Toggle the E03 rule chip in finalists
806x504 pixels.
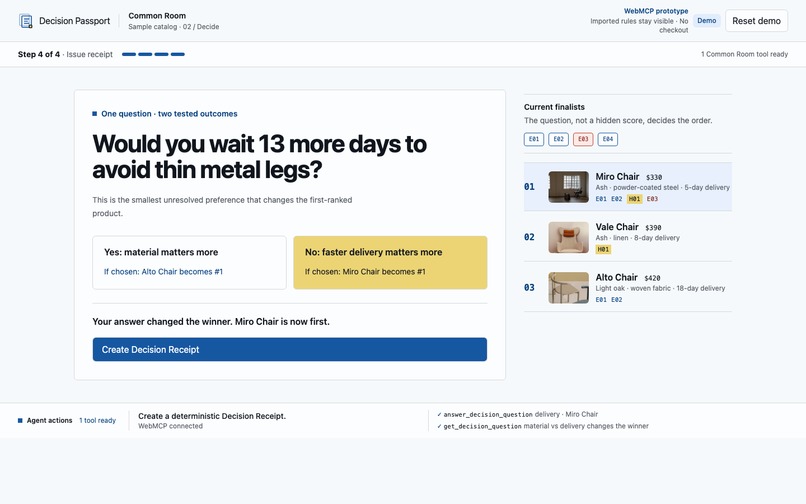pos(583,139)
